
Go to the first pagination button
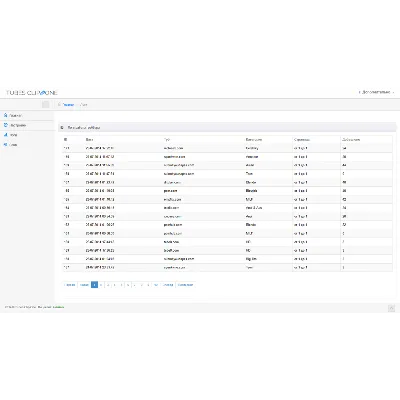70,285
